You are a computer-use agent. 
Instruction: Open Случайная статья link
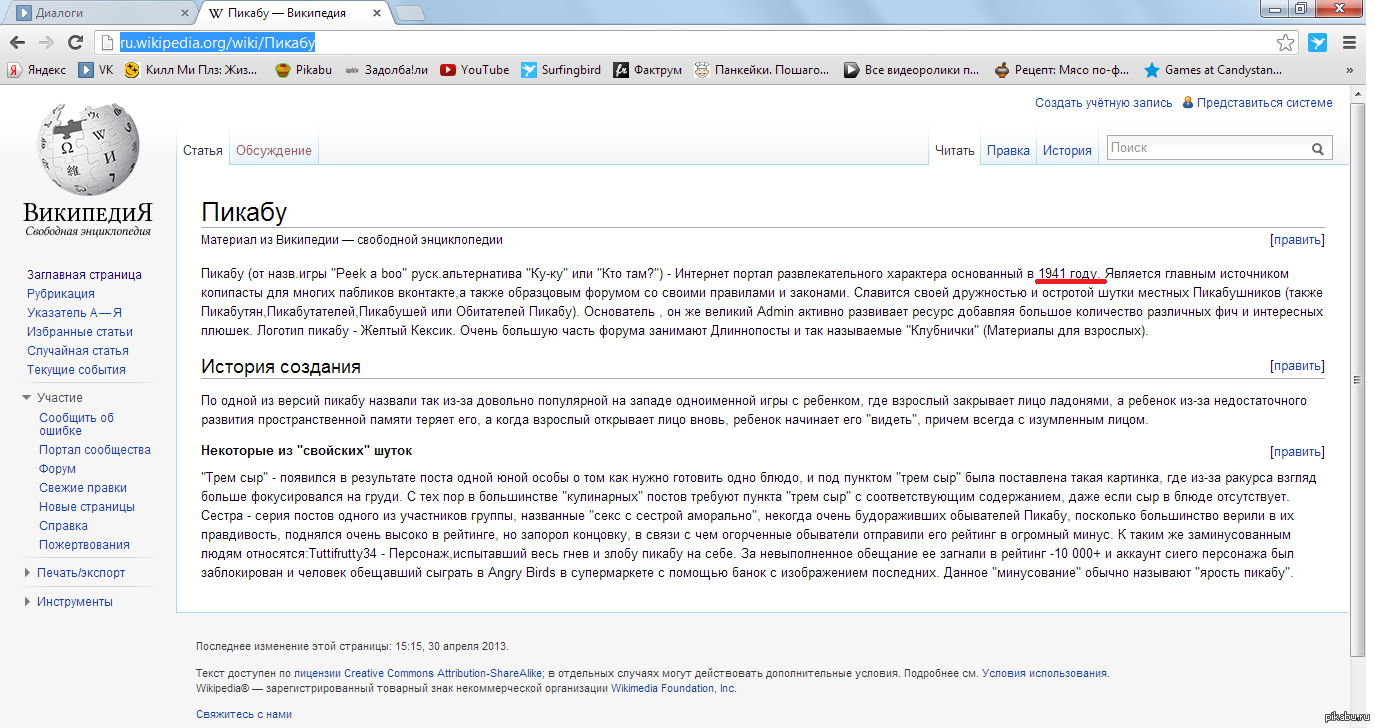click(78, 351)
